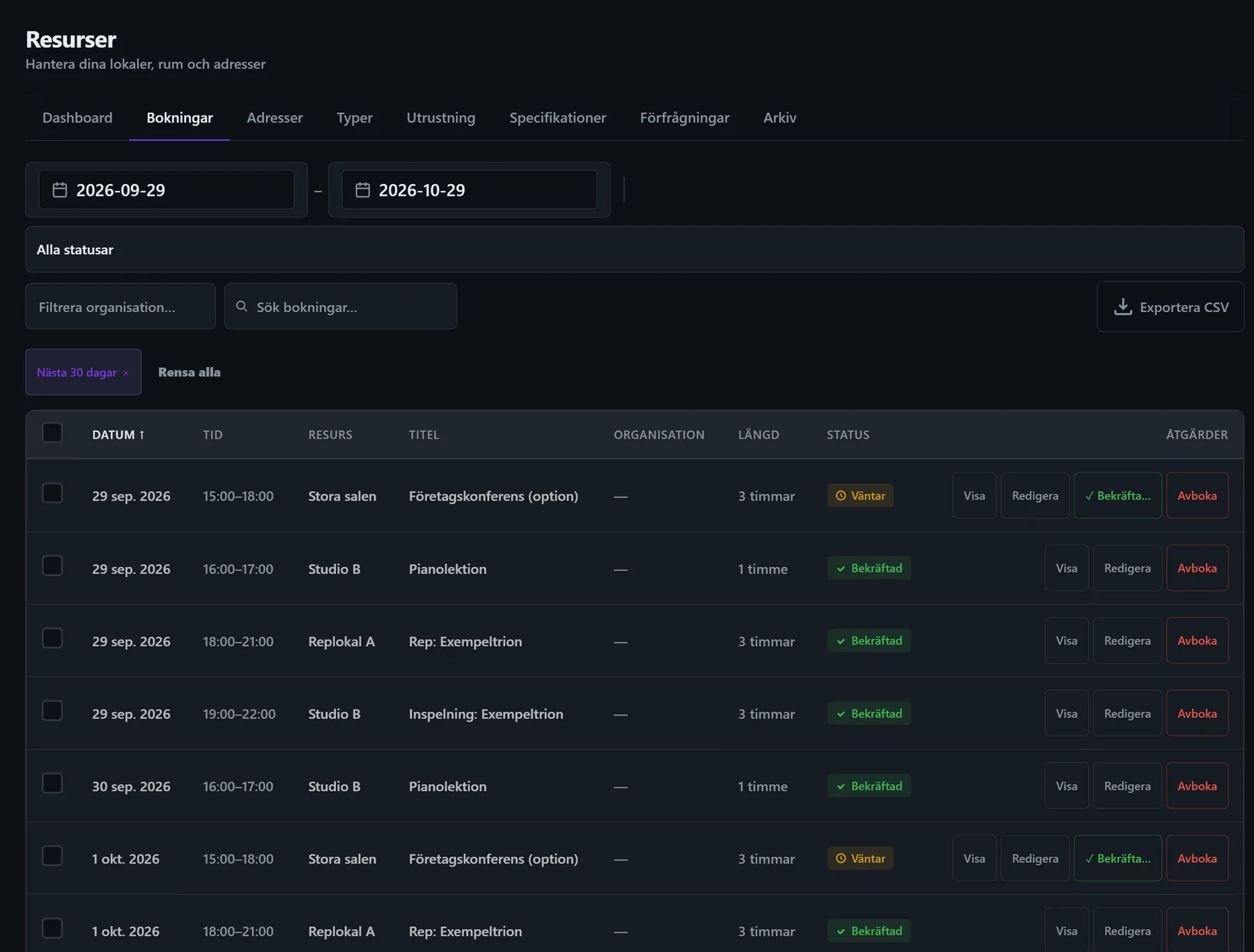Open the Adresser tab
The image size is (1254, 952).
(x=274, y=118)
